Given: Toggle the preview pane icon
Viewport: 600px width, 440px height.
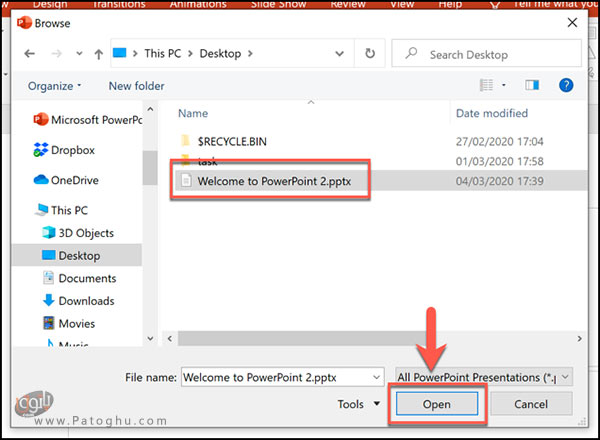Looking at the screenshot, I should (x=532, y=86).
